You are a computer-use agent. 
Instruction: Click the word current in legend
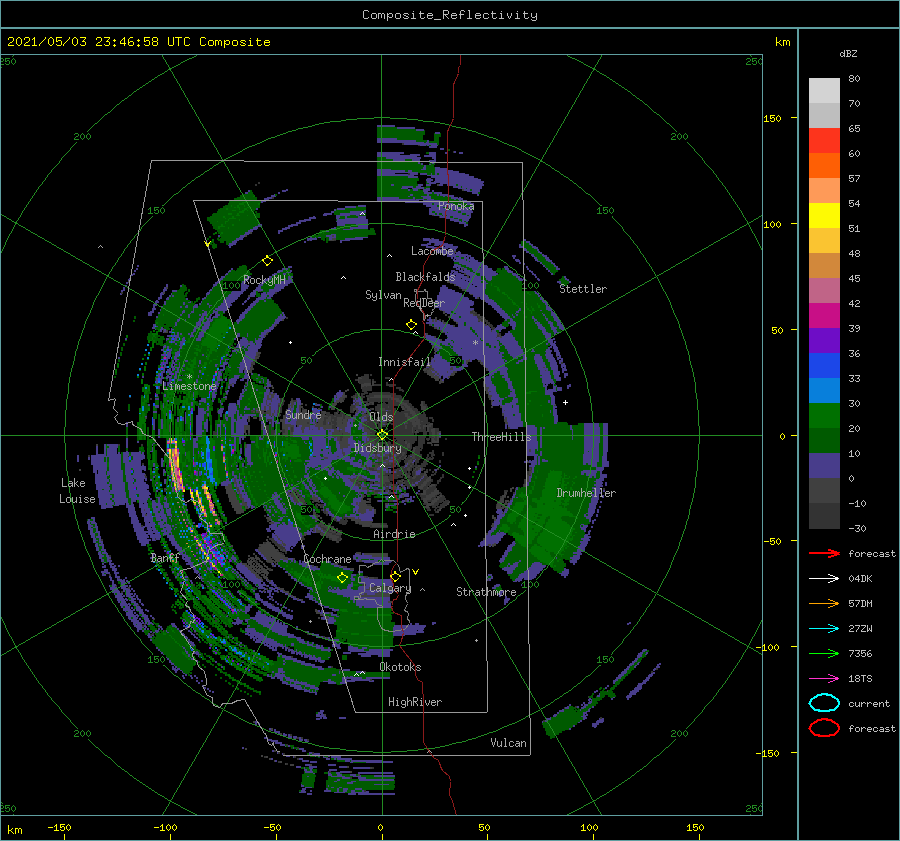[x=868, y=703]
